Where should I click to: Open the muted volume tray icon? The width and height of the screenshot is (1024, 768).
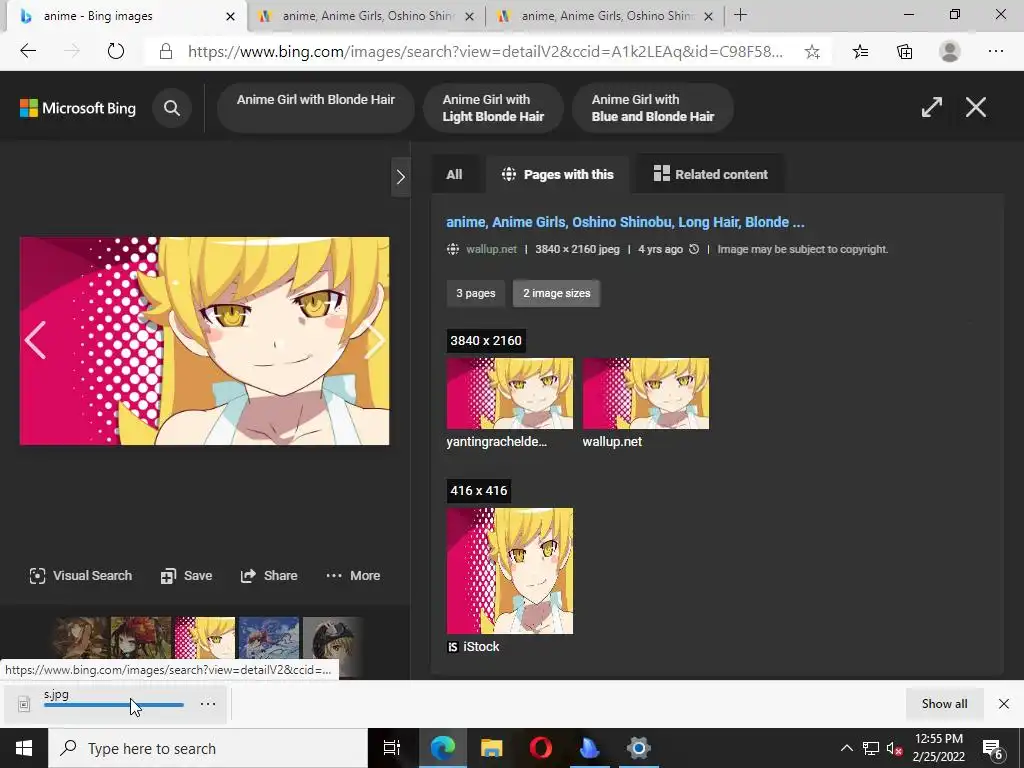894,748
